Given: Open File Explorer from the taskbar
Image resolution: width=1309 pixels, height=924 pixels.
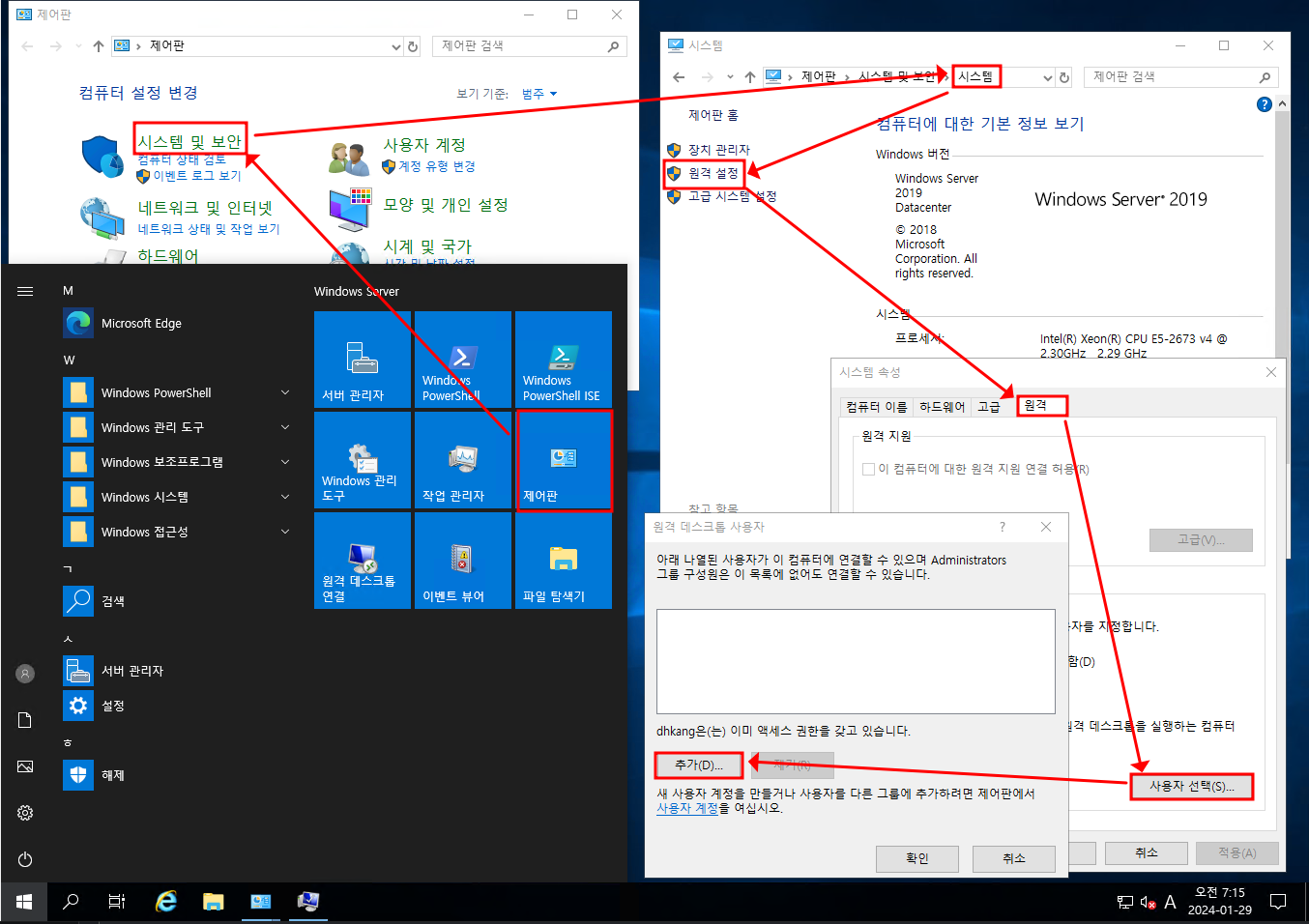Looking at the screenshot, I should point(213,902).
